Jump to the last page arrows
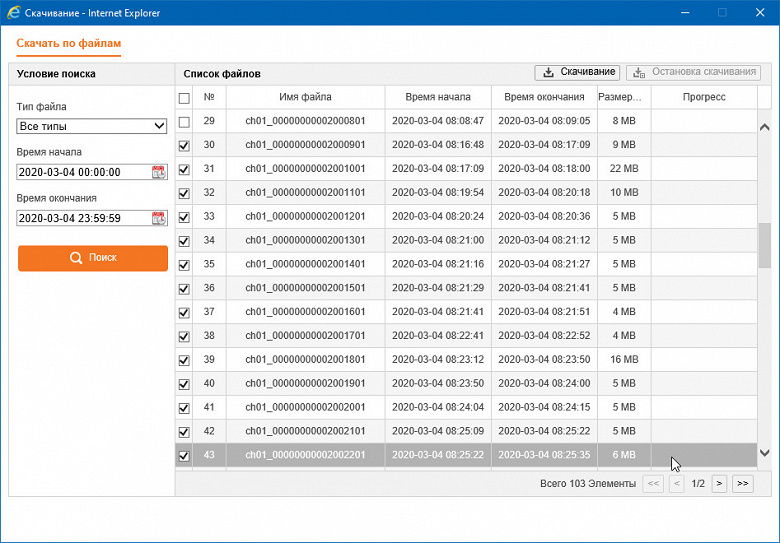The height and width of the screenshot is (543, 780). [x=743, y=483]
